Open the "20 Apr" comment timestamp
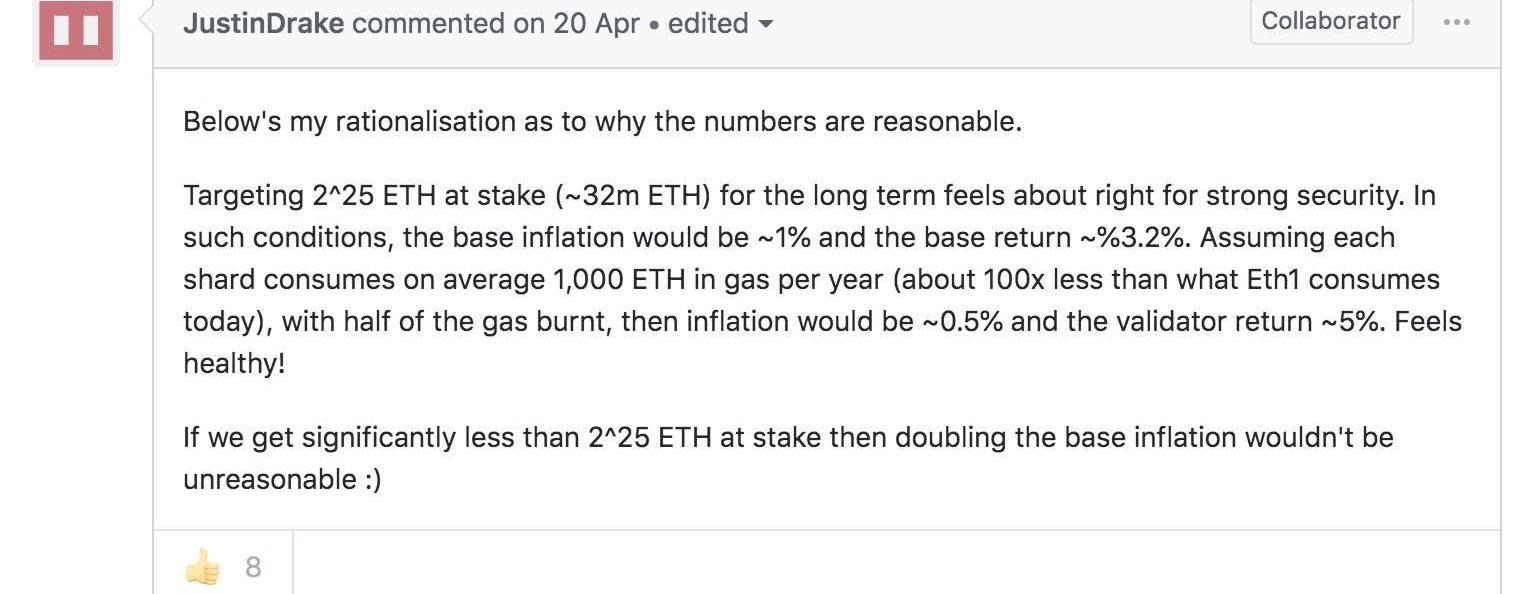The width and height of the screenshot is (1538, 594). tap(596, 23)
